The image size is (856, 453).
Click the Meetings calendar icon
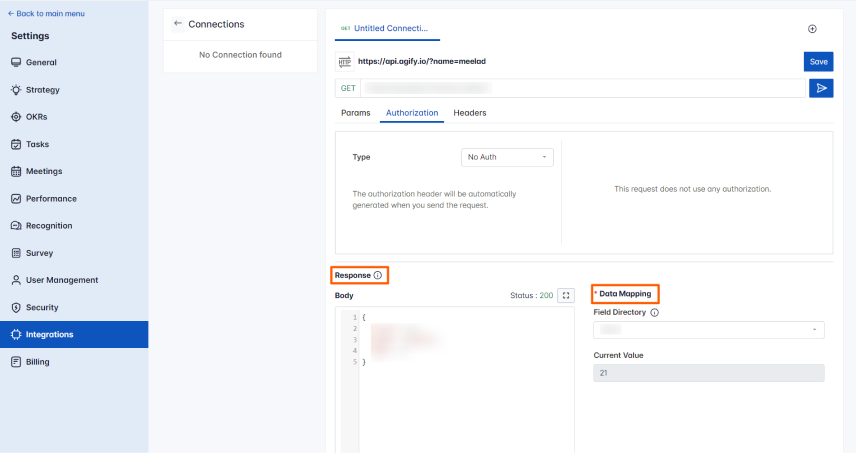tap(16, 171)
